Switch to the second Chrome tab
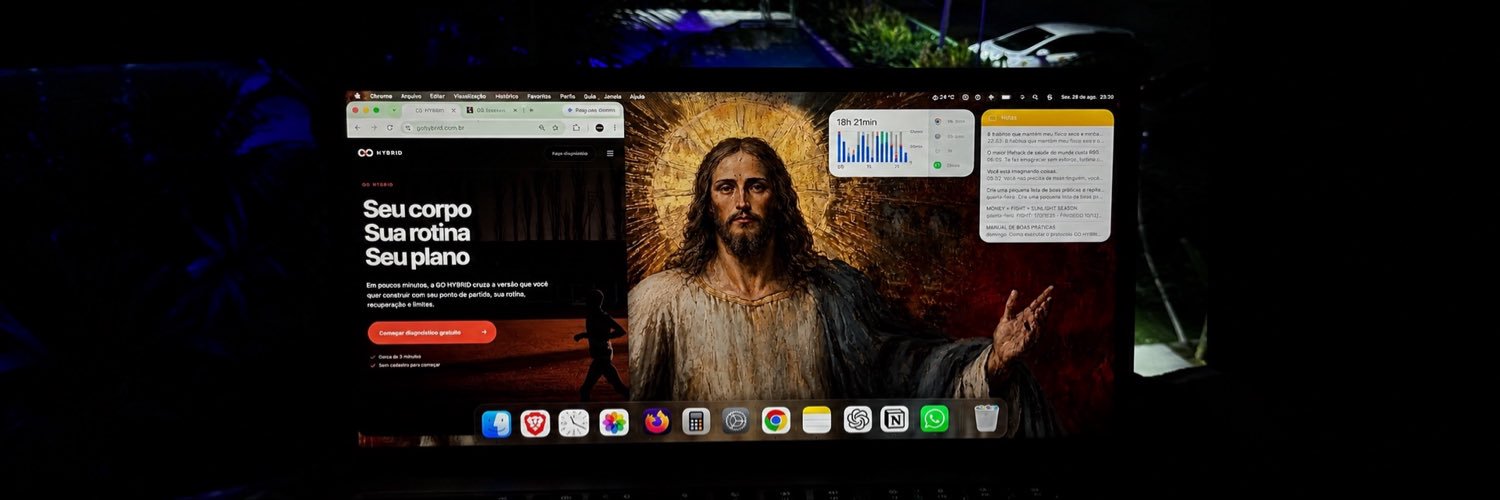The width and height of the screenshot is (1500, 500). click(x=491, y=110)
